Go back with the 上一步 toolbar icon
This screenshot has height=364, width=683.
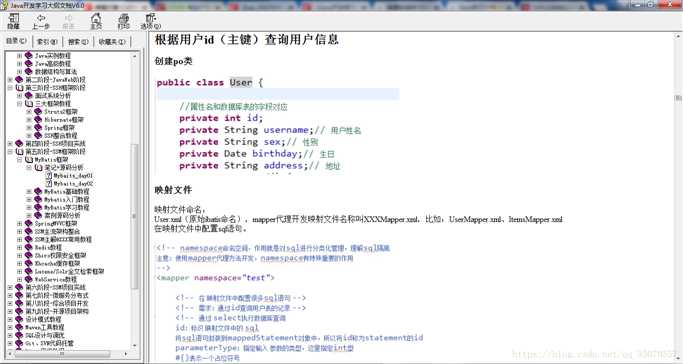click(x=41, y=21)
